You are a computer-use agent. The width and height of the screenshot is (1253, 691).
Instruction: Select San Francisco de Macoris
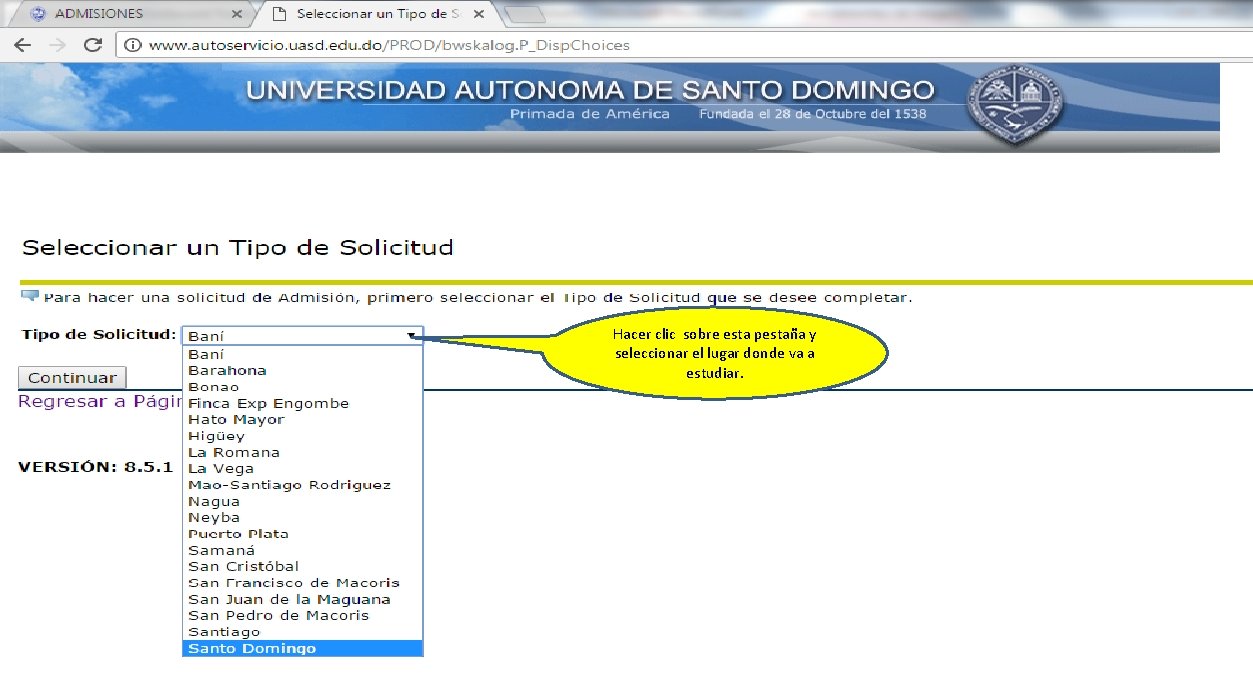pyautogui.click(x=303, y=583)
